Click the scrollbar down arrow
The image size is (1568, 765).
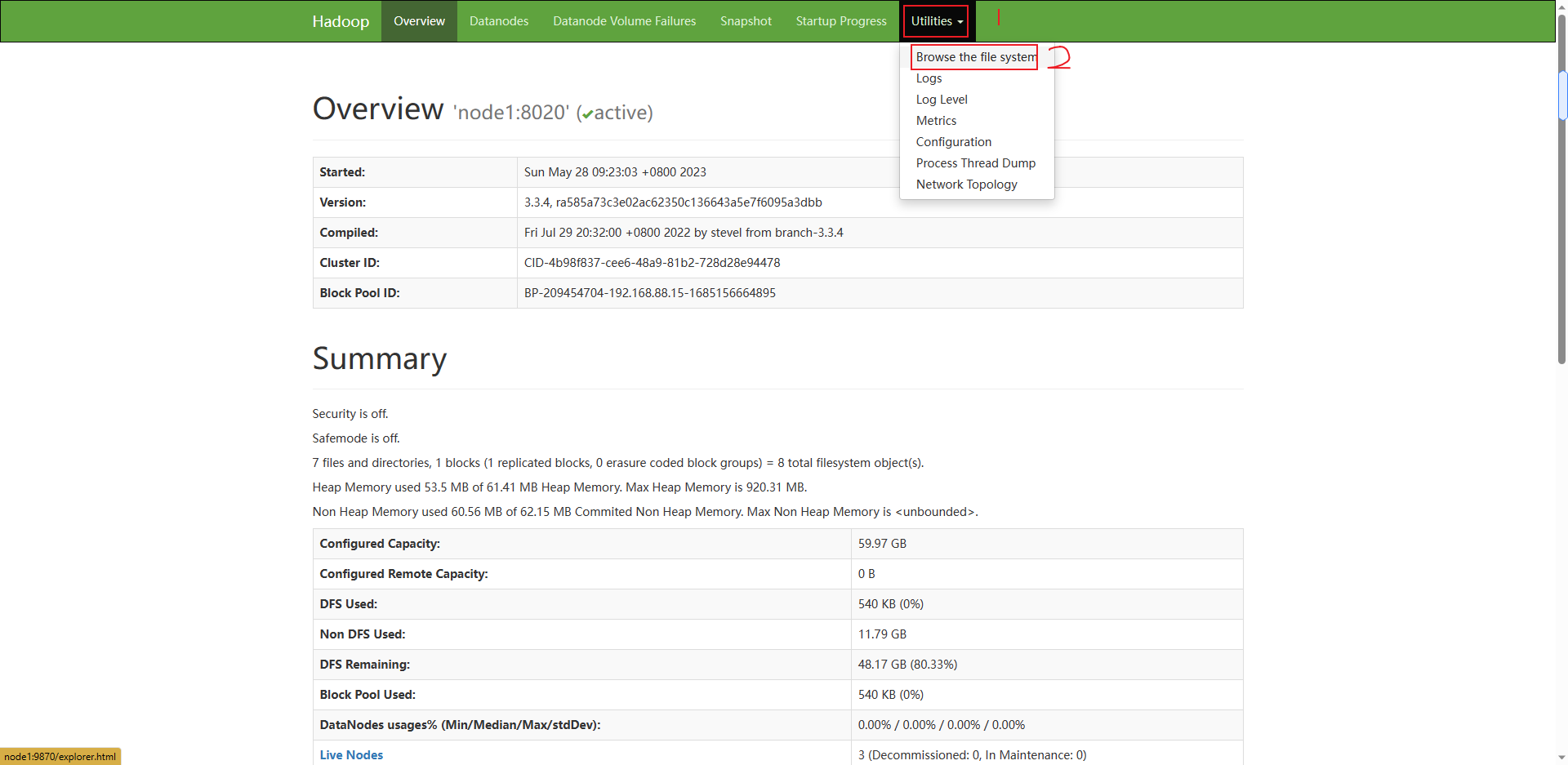tap(1562, 758)
